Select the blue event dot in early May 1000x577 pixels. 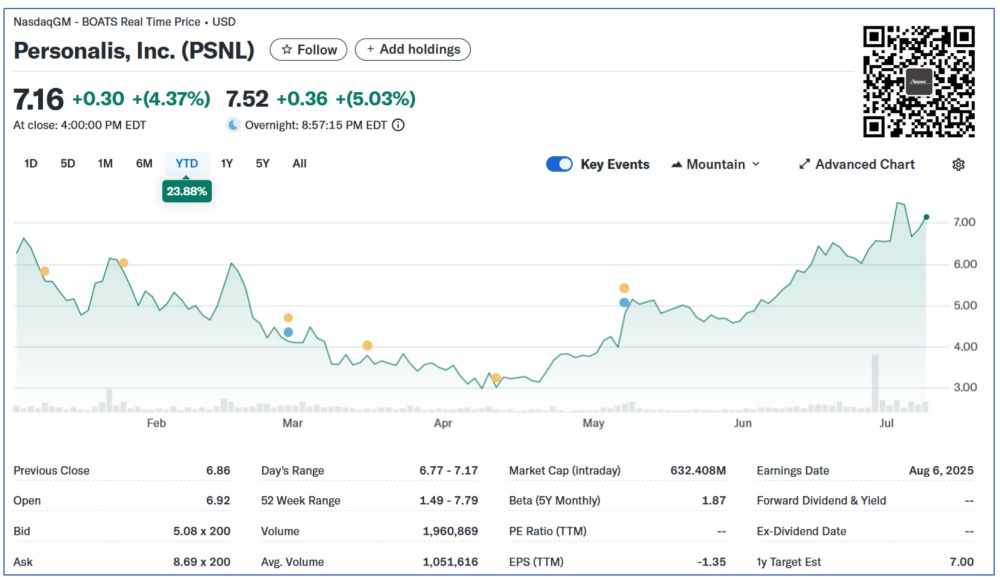click(624, 303)
